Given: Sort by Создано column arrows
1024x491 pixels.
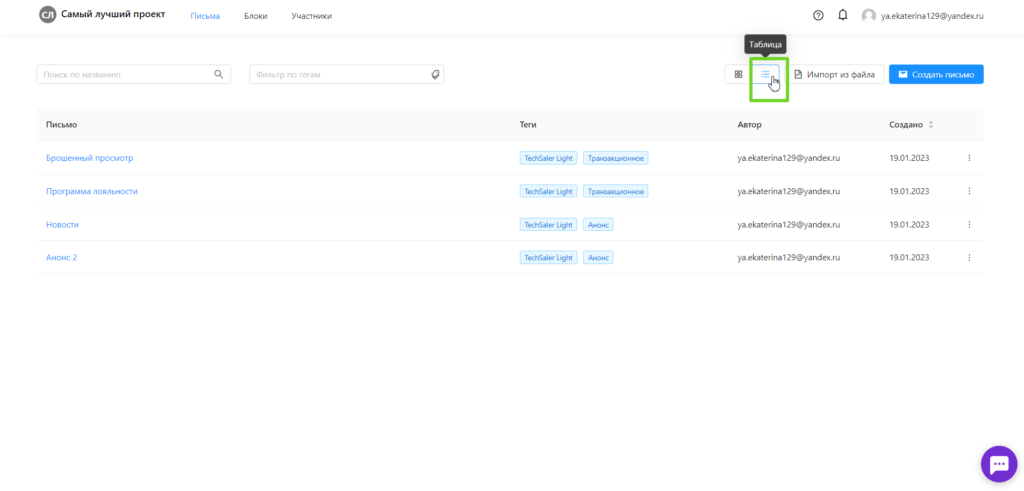Looking at the screenshot, I should (x=931, y=125).
